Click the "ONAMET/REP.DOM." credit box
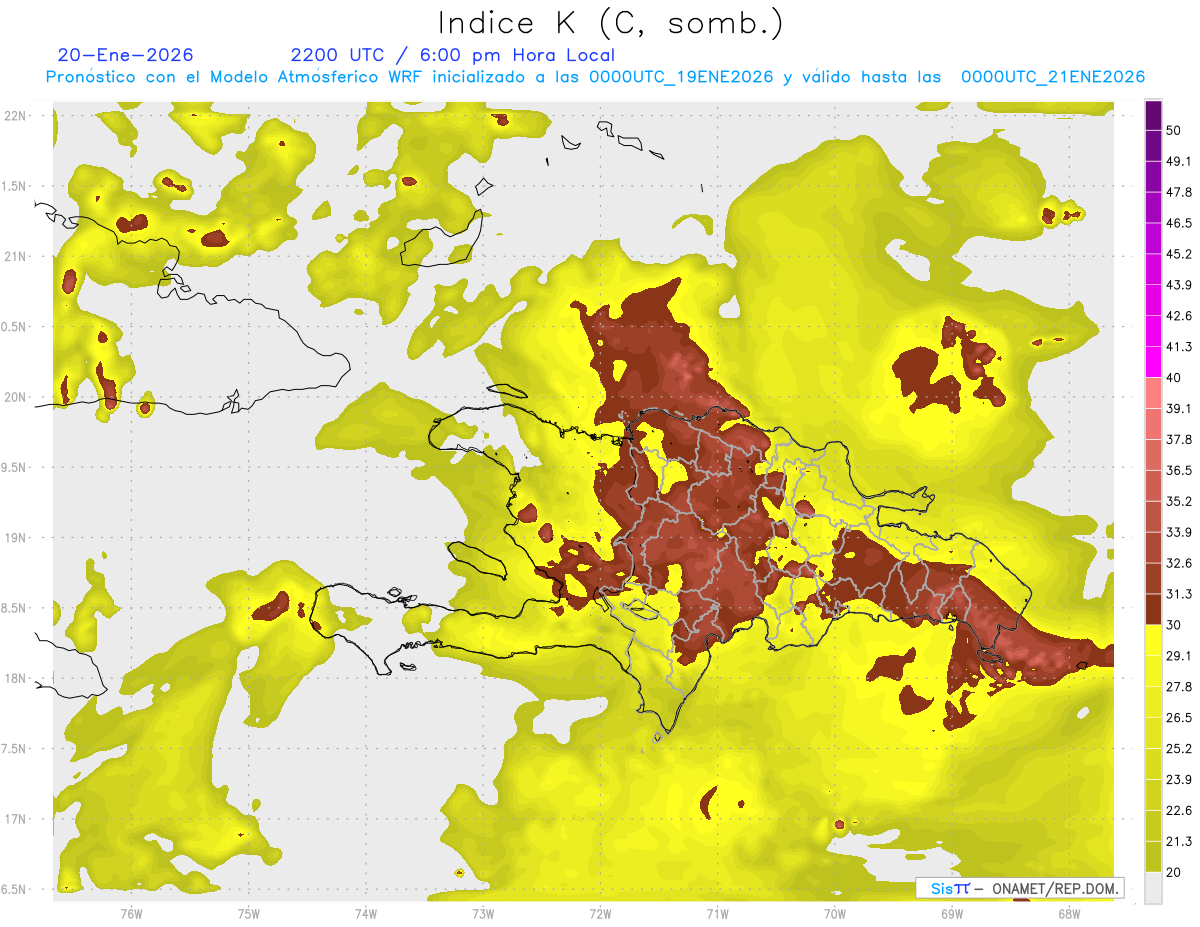Screen dimensions: 1200x927 point(1019,888)
